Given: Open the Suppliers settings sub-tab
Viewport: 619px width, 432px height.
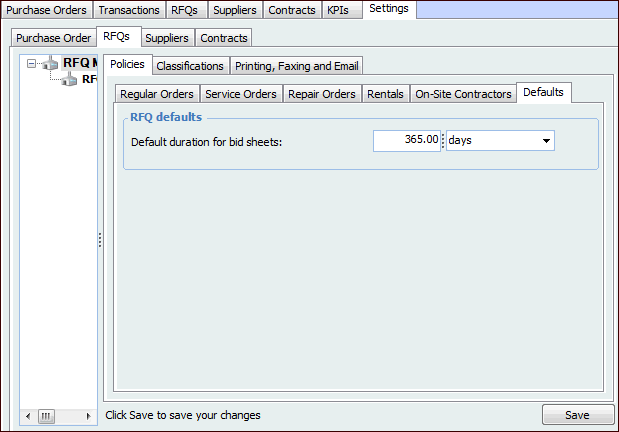Looking at the screenshot, I should click(x=167, y=38).
